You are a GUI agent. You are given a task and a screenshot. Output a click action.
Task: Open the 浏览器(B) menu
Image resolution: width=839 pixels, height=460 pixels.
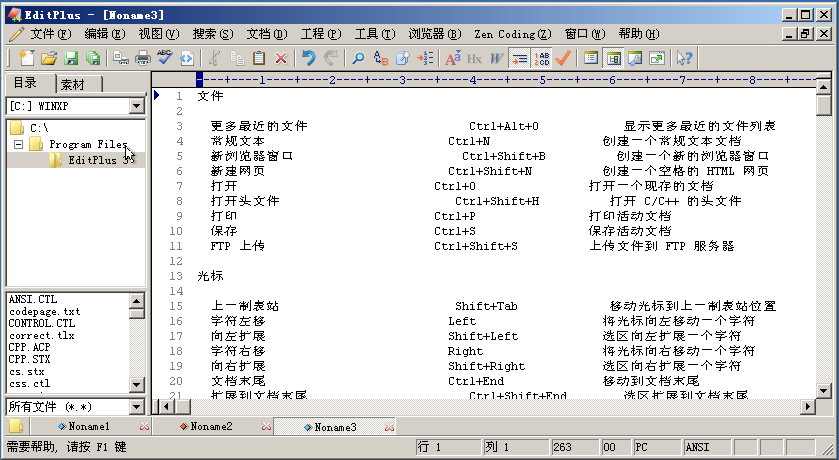point(435,34)
